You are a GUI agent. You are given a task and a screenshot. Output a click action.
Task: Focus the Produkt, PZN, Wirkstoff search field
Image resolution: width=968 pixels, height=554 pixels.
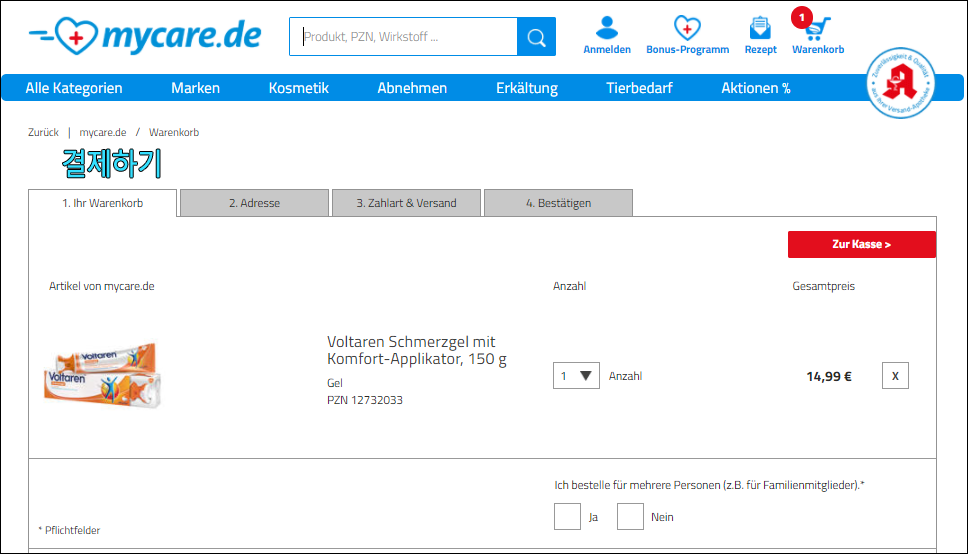403,37
